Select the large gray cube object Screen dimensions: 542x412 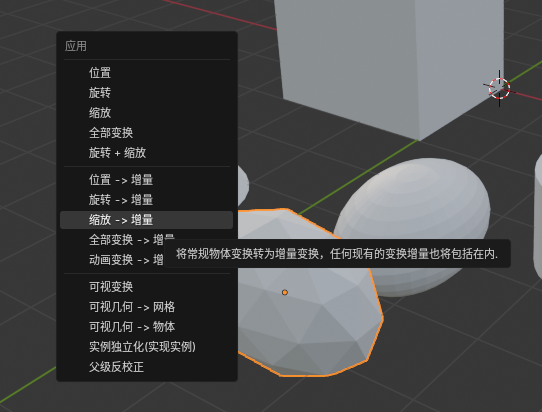pos(387,62)
